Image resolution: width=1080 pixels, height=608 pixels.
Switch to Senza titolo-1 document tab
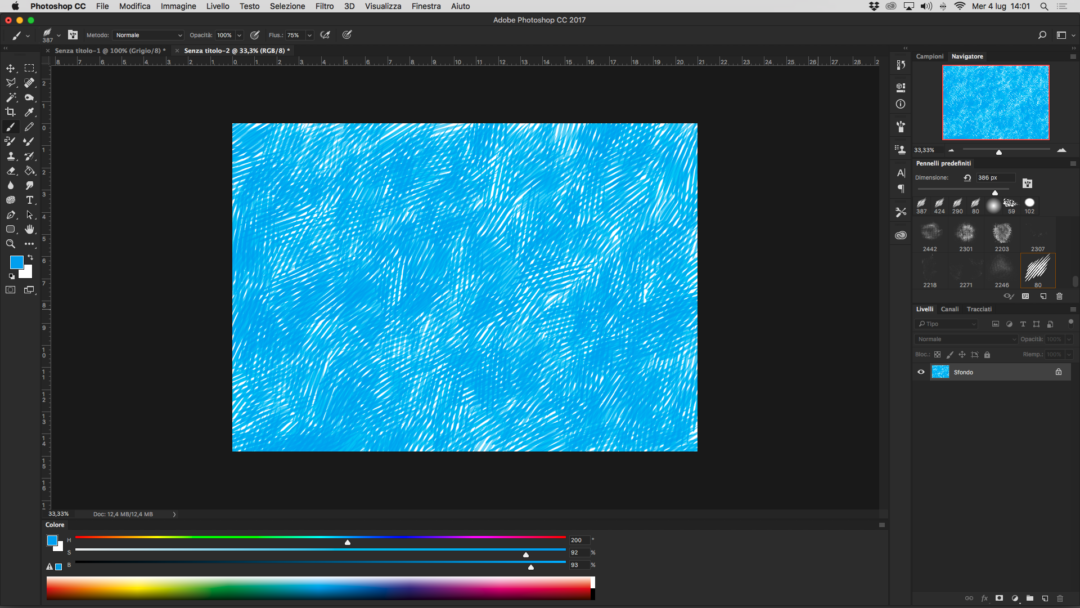(110, 51)
